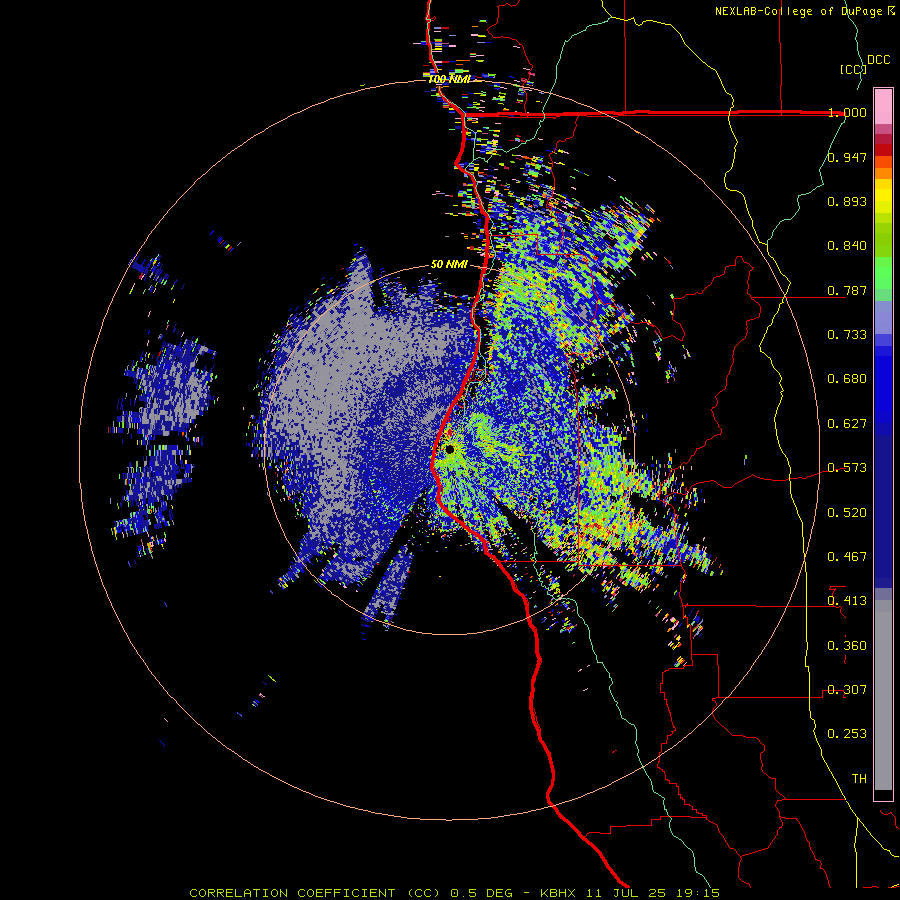Viewport: 900px width, 900px height.
Task: Click the black radar site dot
Action: point(450,449)
